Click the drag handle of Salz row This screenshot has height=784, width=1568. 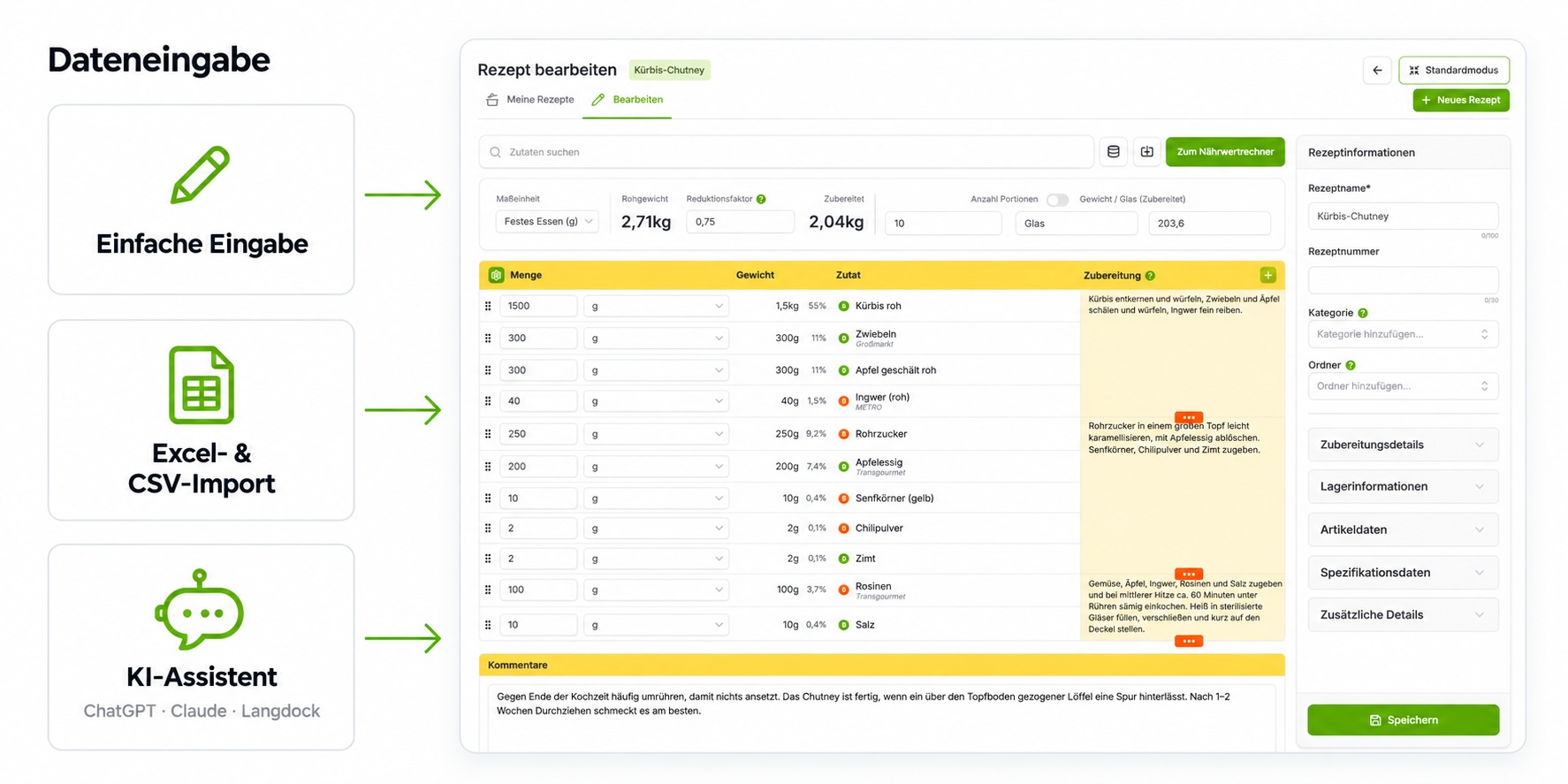click(488, 625)
